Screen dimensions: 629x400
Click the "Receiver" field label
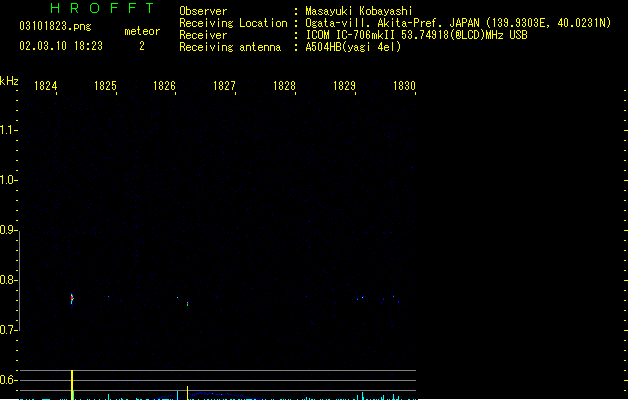click(x=203, y=35)
